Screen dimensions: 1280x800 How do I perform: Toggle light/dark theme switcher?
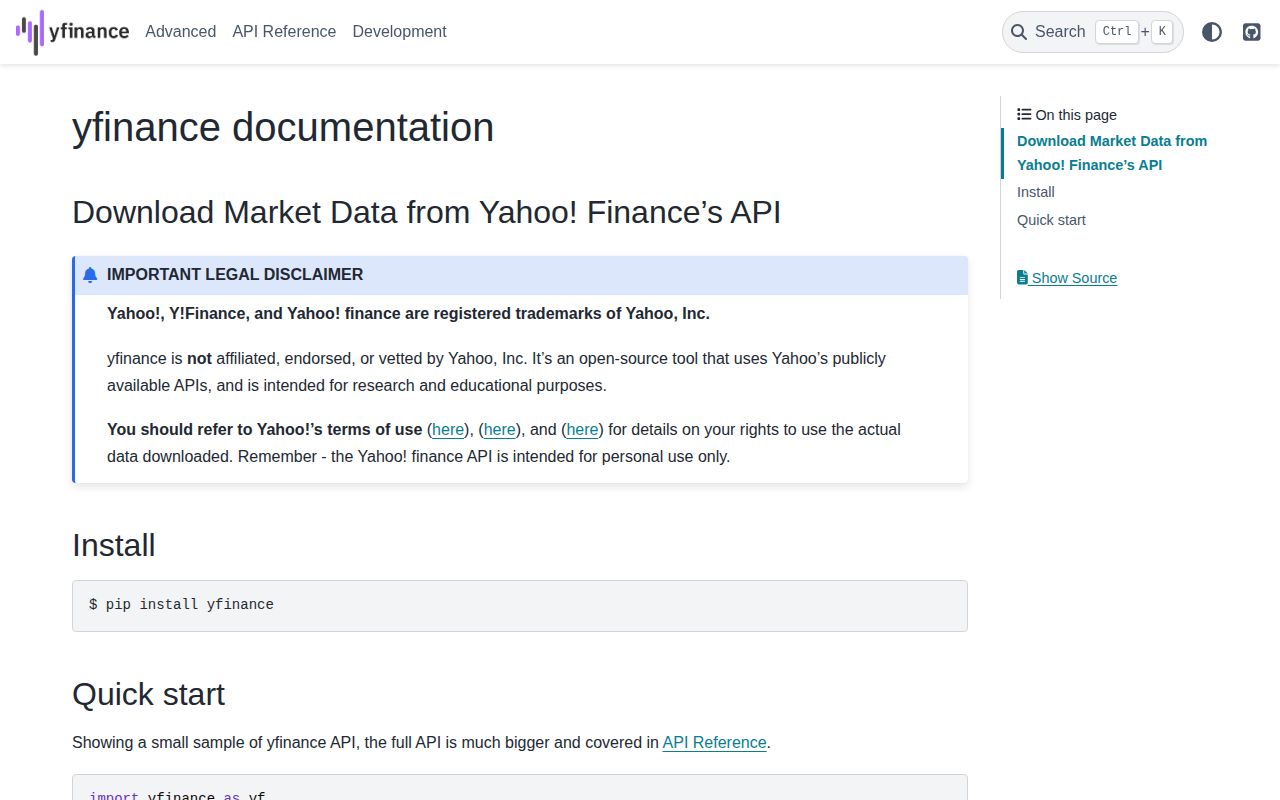(x=1212, y=32)
